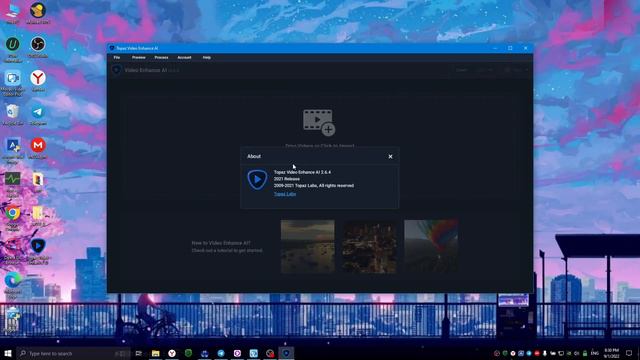
Task: Click the system tray clock
Action: pyautogui.click(x=611, y=353)
